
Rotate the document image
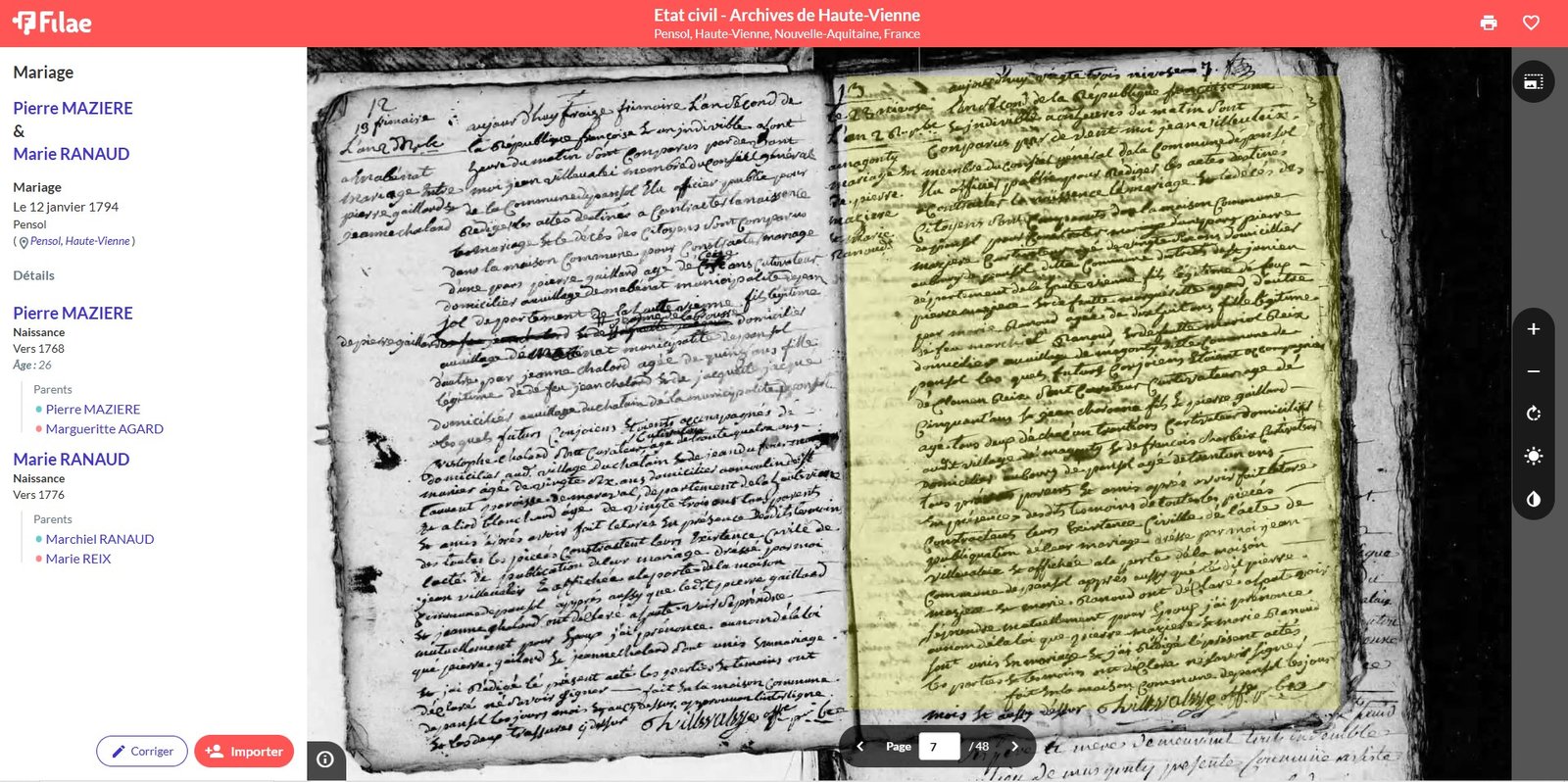click(1534, 414)
